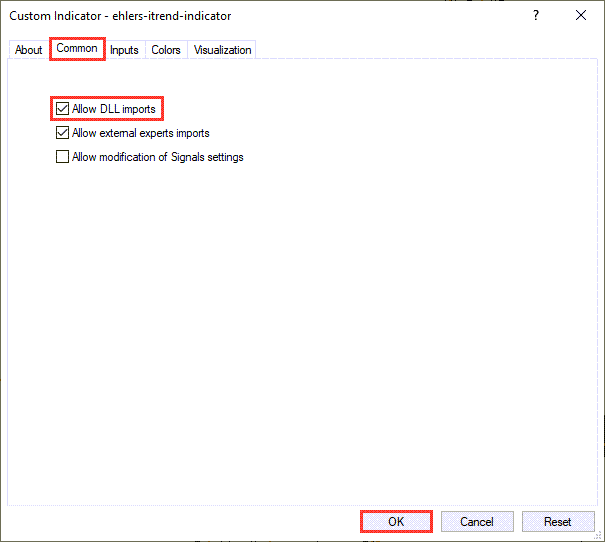
Task: Close the Custom Indicator dialog
Action: pos(581,15)
